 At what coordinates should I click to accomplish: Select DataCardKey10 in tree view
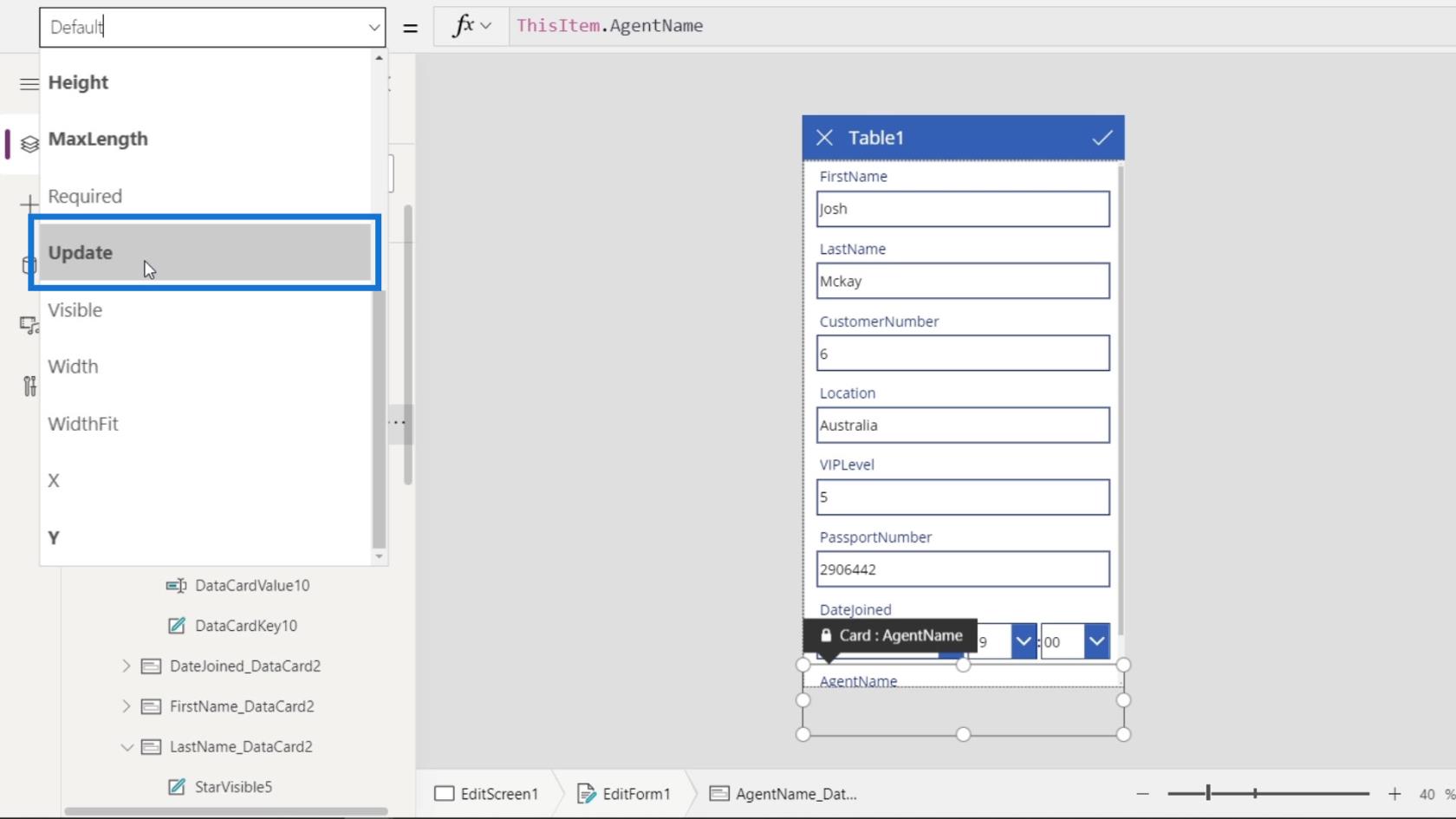246,626
